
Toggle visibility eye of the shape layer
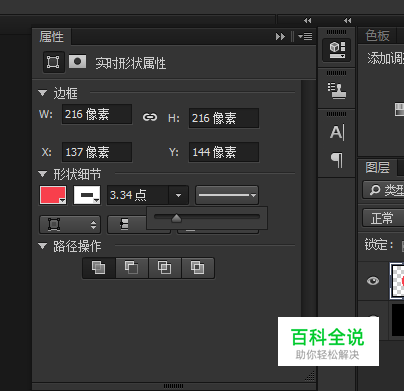(x=373, y=281)
